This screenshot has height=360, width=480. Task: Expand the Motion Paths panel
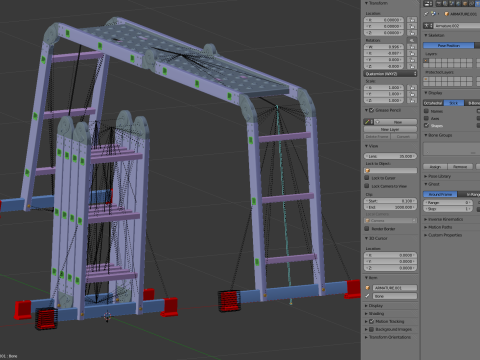(426, 227)
